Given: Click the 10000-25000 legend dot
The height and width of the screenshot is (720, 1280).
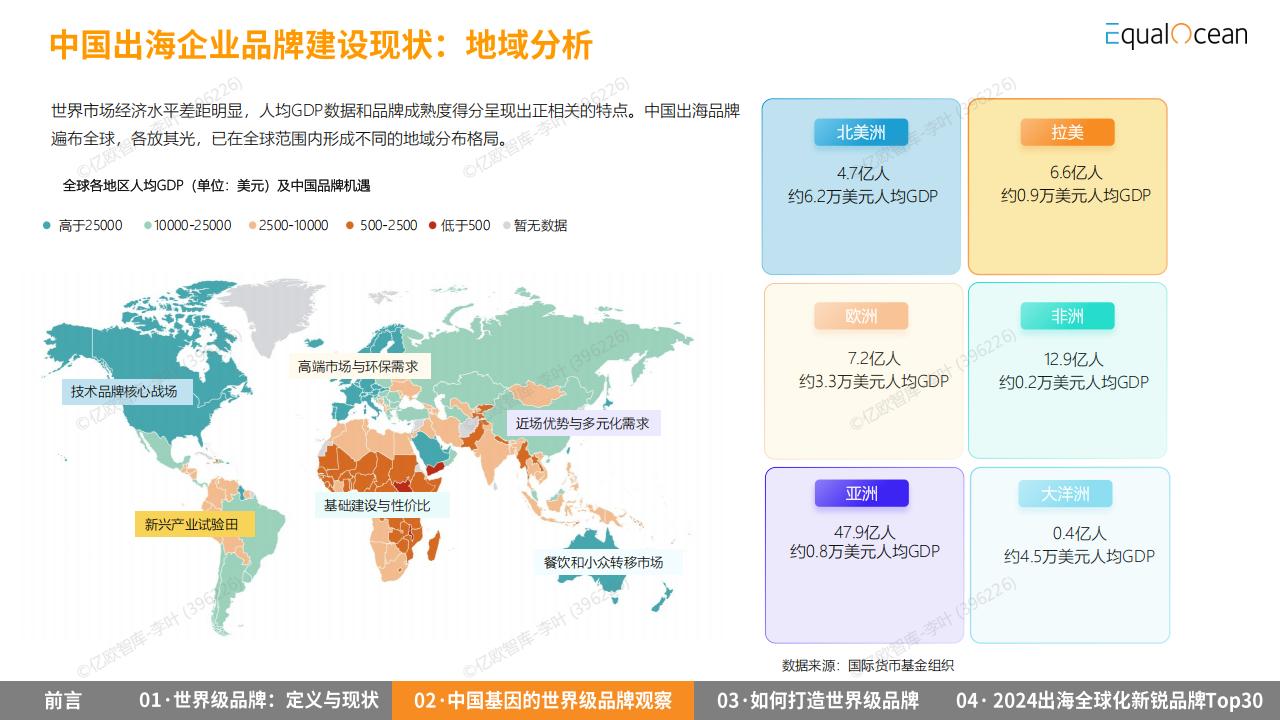Looking at the screenshot, I should pyautogui.click(x=146, y=226).
